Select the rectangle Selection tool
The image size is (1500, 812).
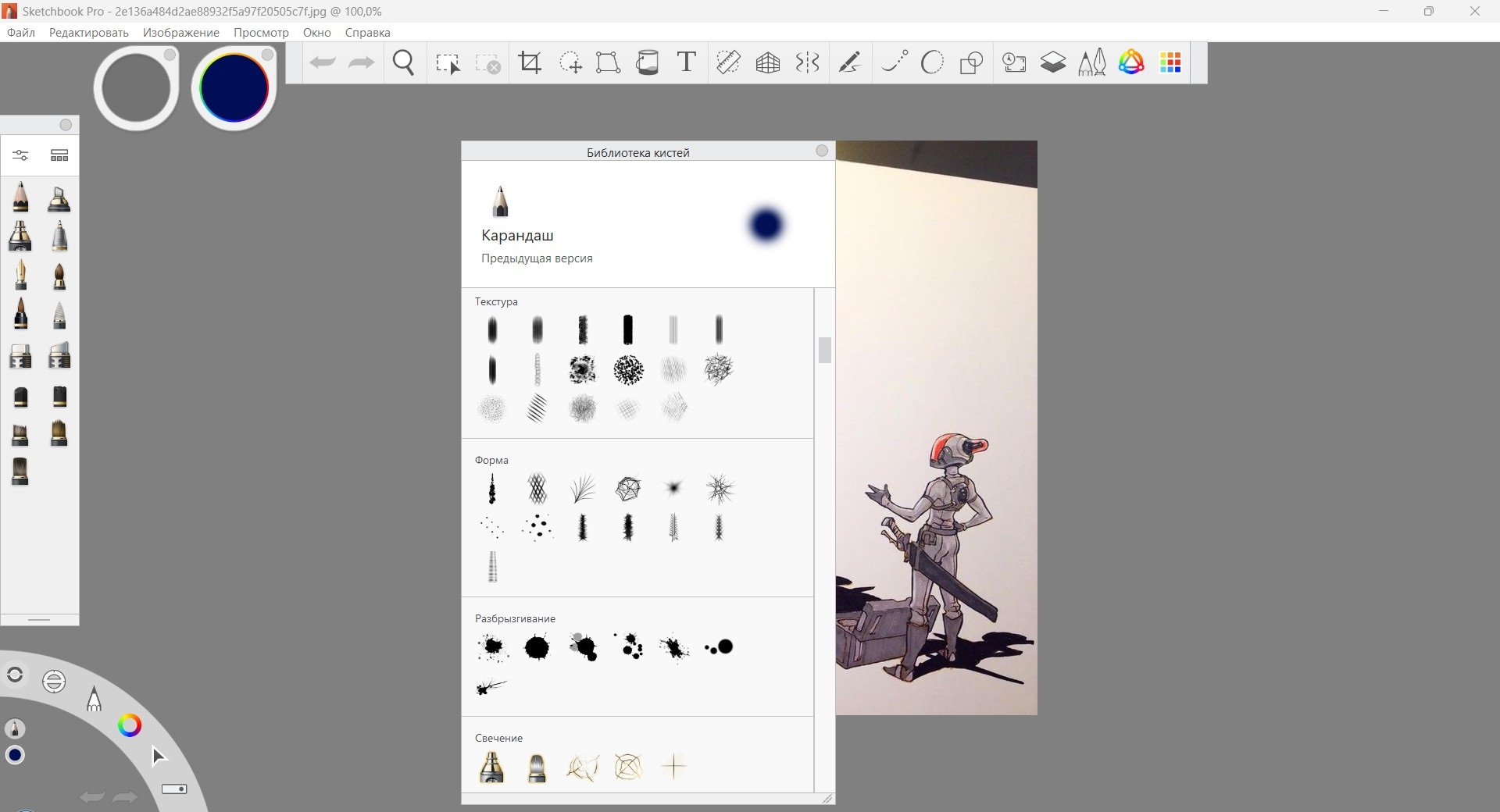point(448,63)
